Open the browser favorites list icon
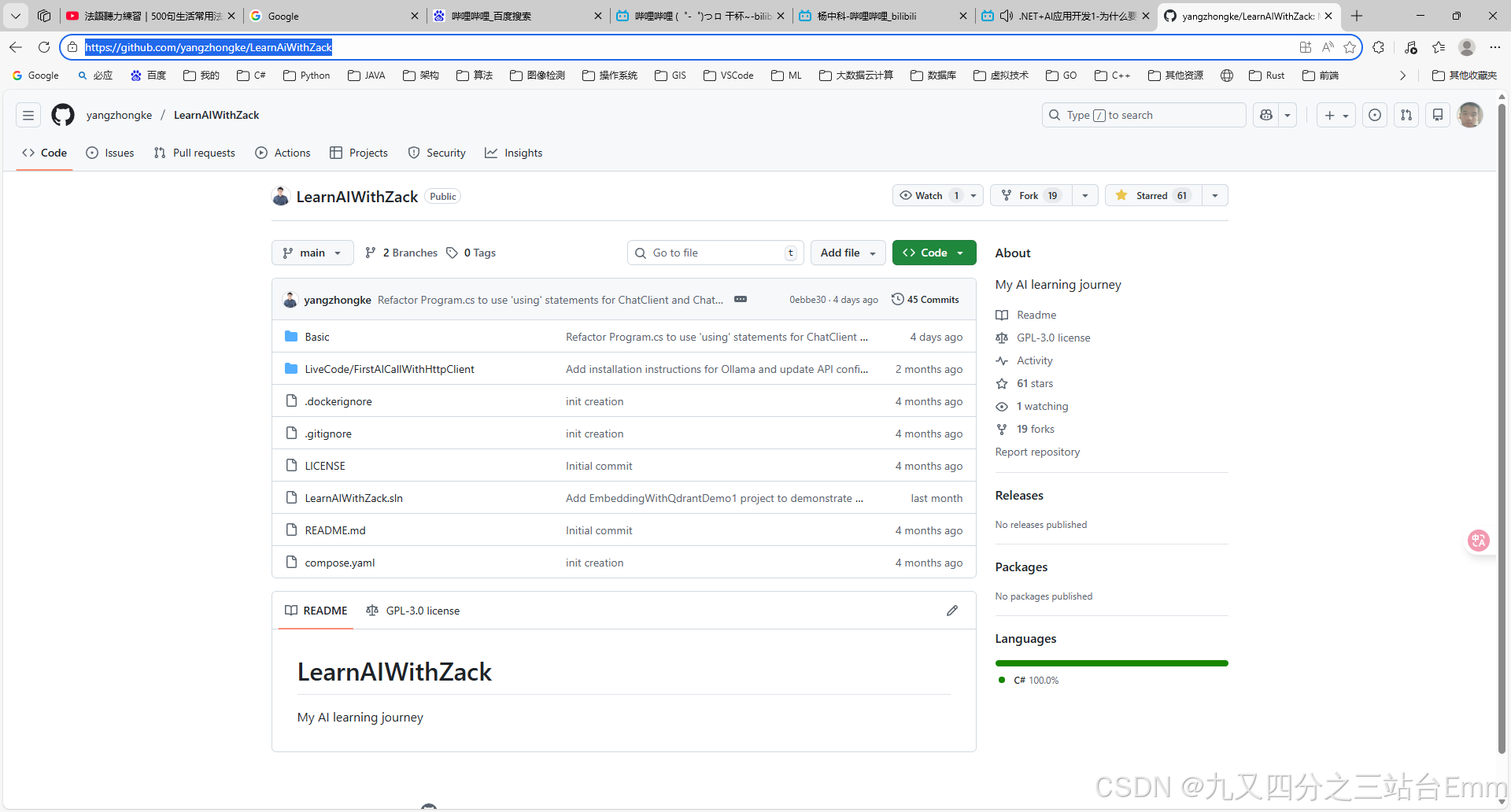Screen dimensions: 1511x812 (x=1439, y=47)
